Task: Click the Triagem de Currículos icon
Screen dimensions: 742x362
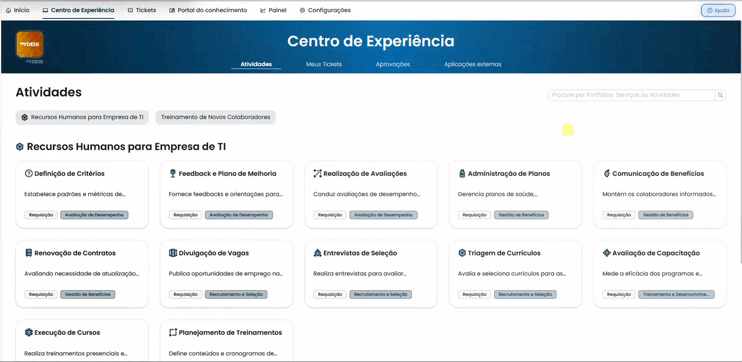Action: point(462,253)
